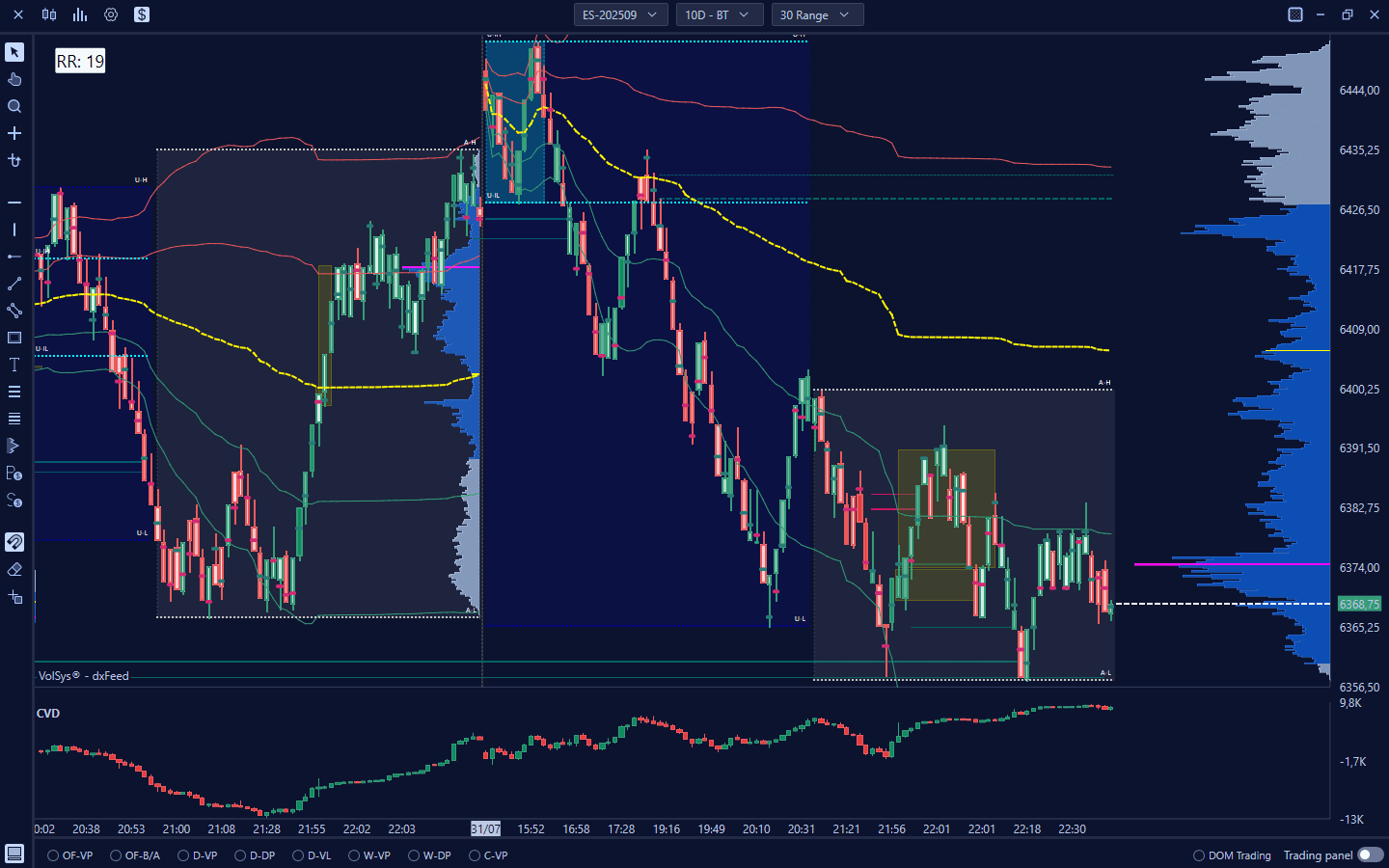Select the hand pan tool
Viewport: 1389px width, 868px height.
tap(14, 79)
